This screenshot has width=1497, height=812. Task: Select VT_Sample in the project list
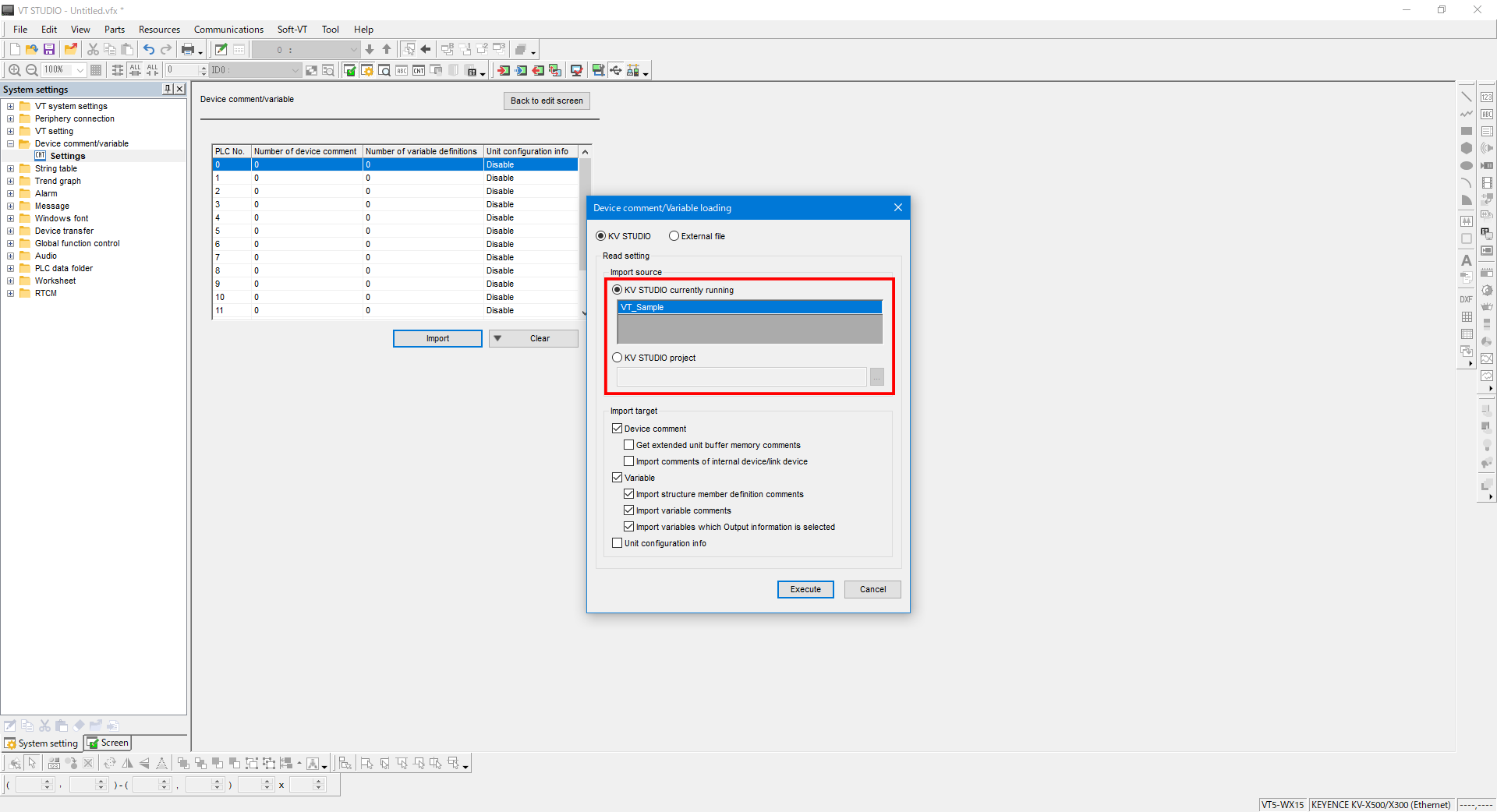(748, 307)
